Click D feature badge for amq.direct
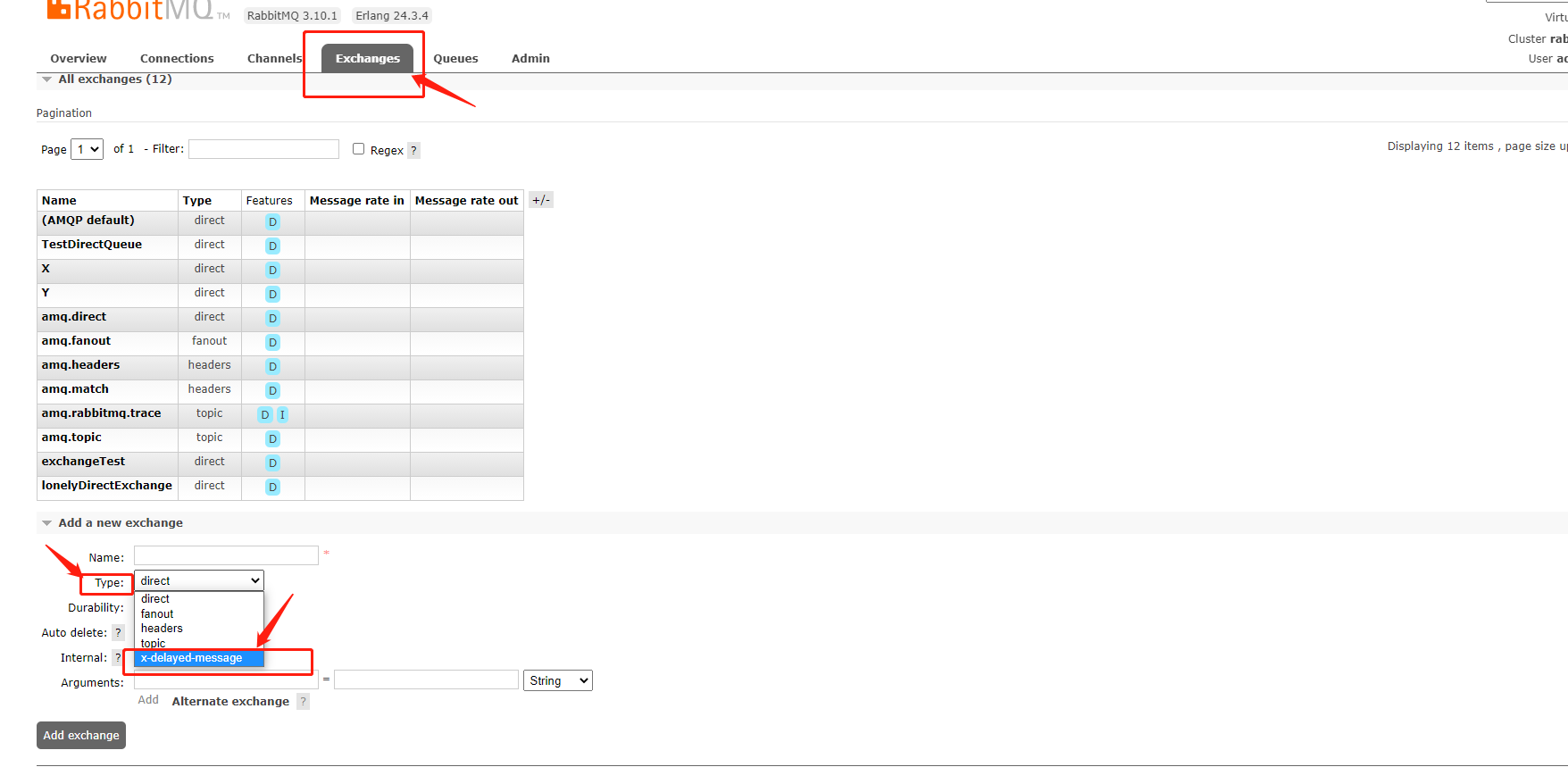1568x767 pixels. pyautogui.click(x=273, y=318)
